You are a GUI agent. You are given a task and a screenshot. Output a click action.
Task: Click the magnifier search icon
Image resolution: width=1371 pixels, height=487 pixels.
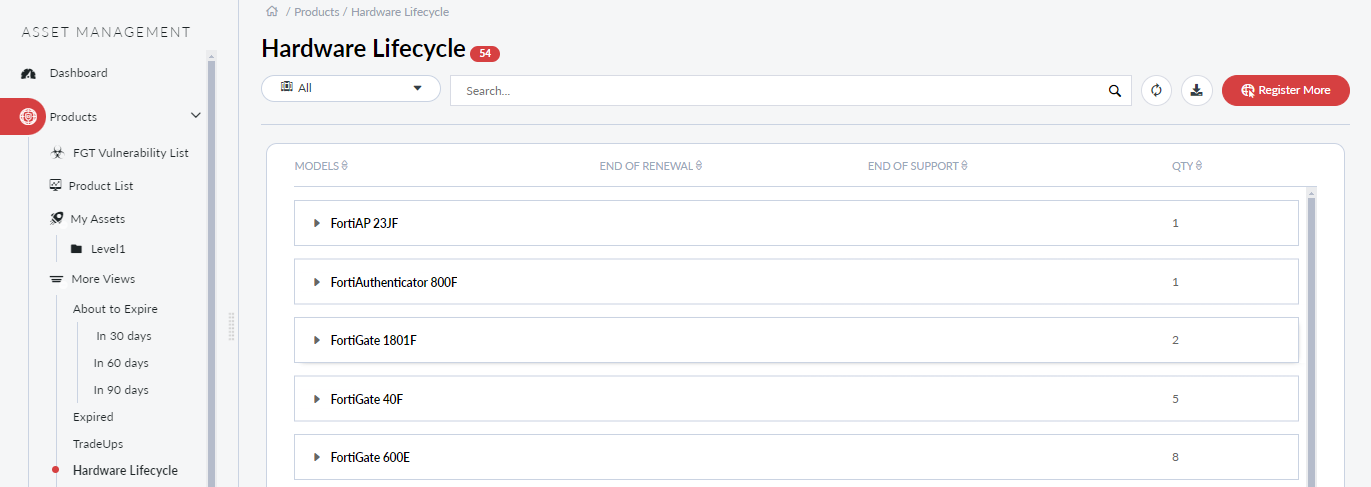1115,90
